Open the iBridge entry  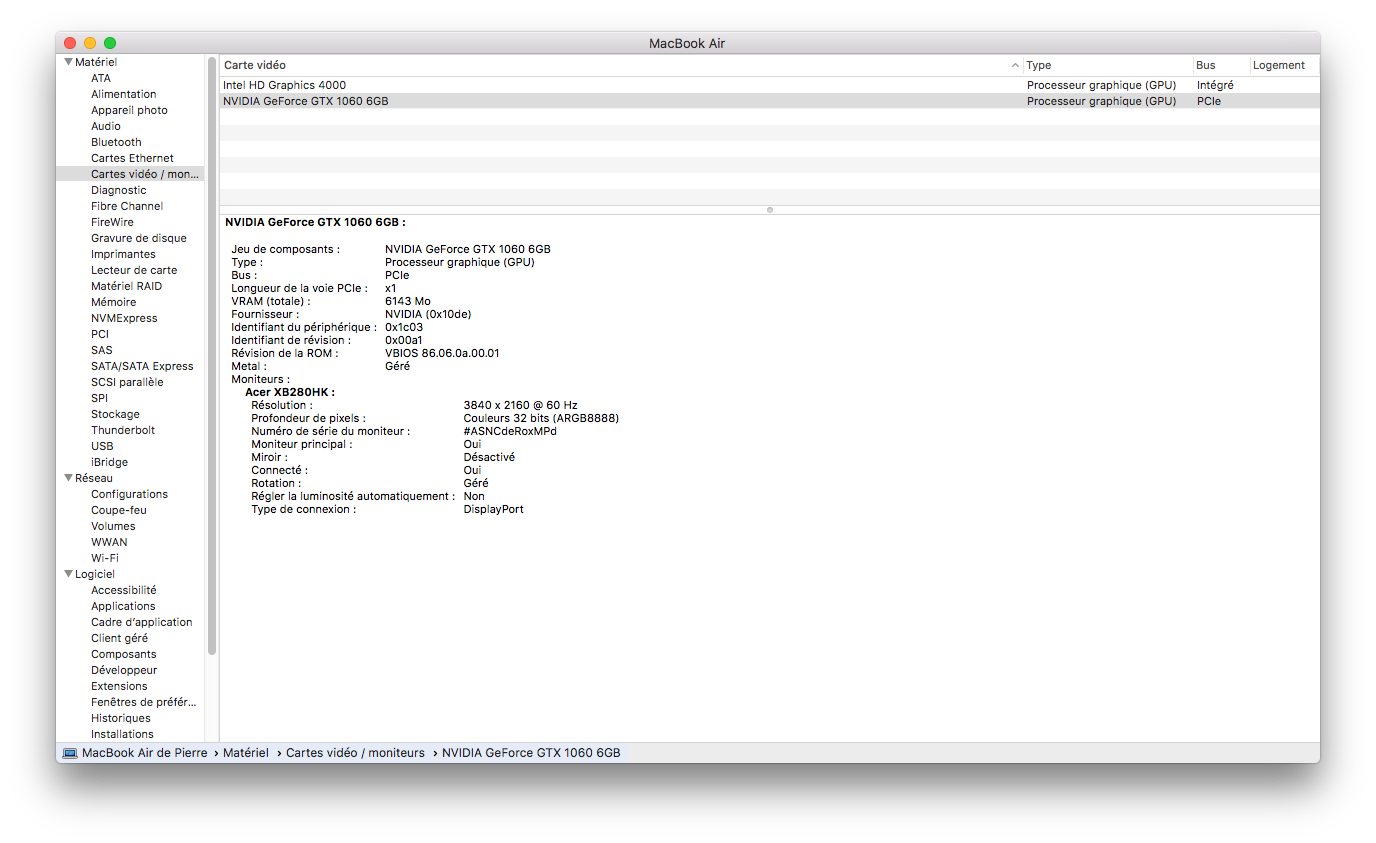click(109, 462)
